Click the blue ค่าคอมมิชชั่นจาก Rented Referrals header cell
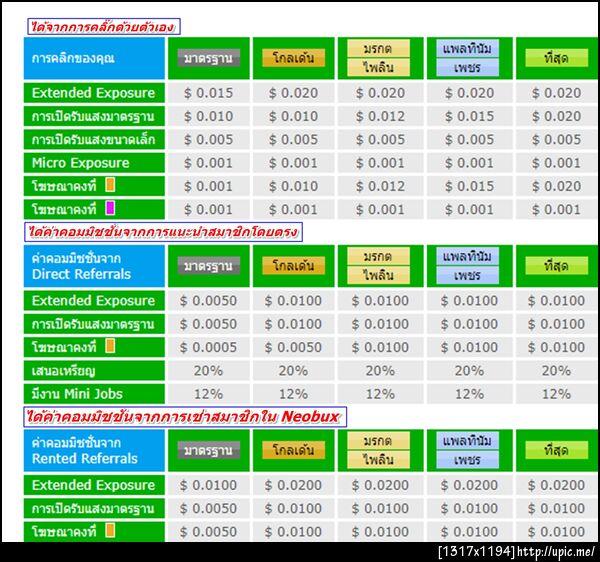The height and width of the screenshot is (562, 600). pos(94,450)
